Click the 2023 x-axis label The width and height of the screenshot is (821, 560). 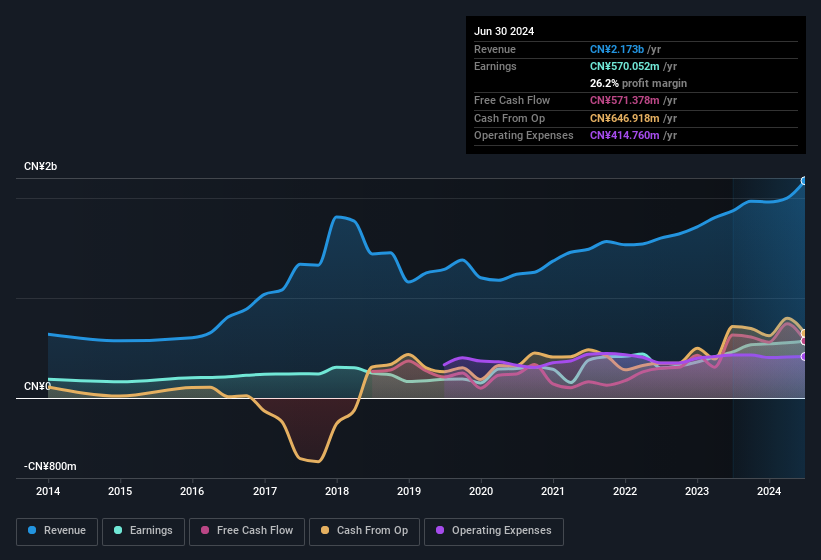697,491
